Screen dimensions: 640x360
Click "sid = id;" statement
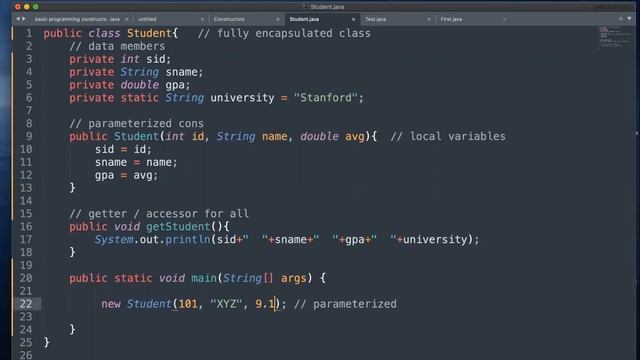point(123,149)
